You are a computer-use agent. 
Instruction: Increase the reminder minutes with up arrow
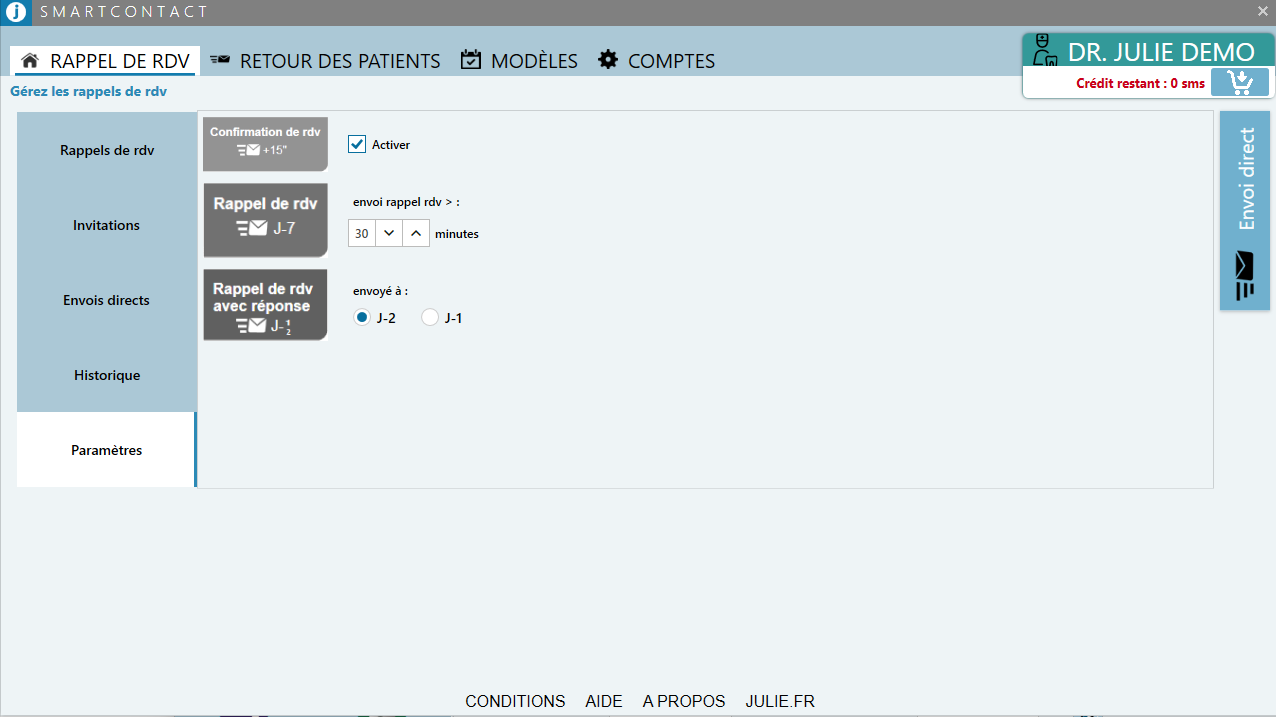pos(416,233)
